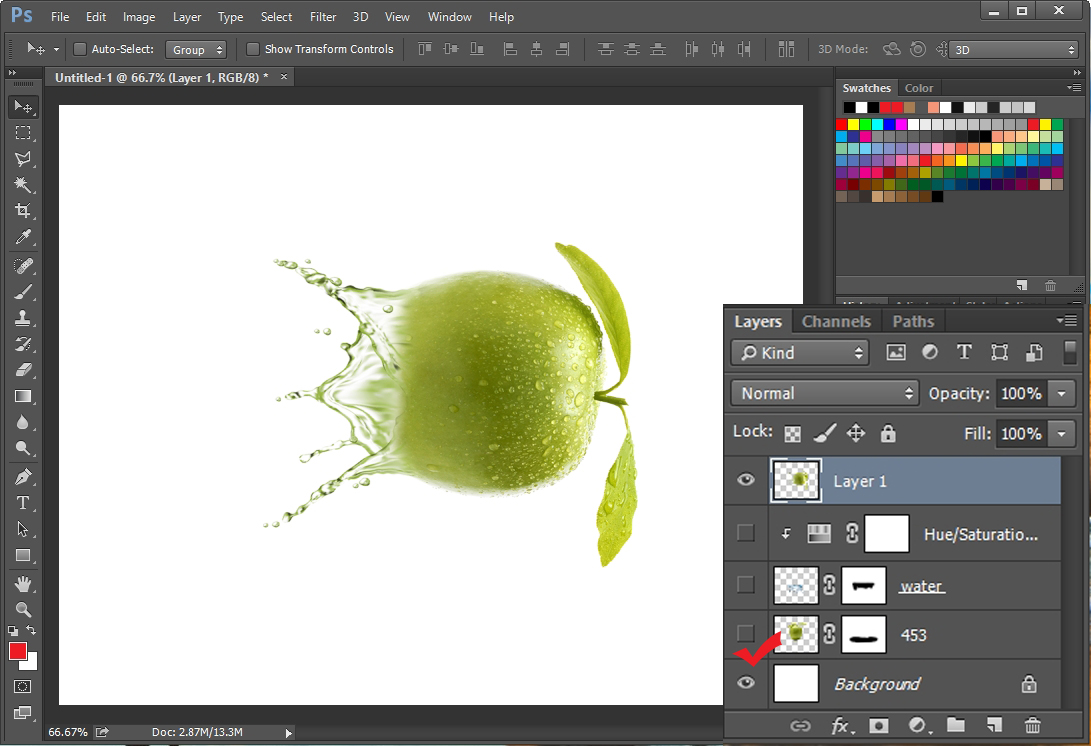The image size is (1091, 746).
Task: Open the Fill slider dropdown arrow
Action: click(1062, 434)
